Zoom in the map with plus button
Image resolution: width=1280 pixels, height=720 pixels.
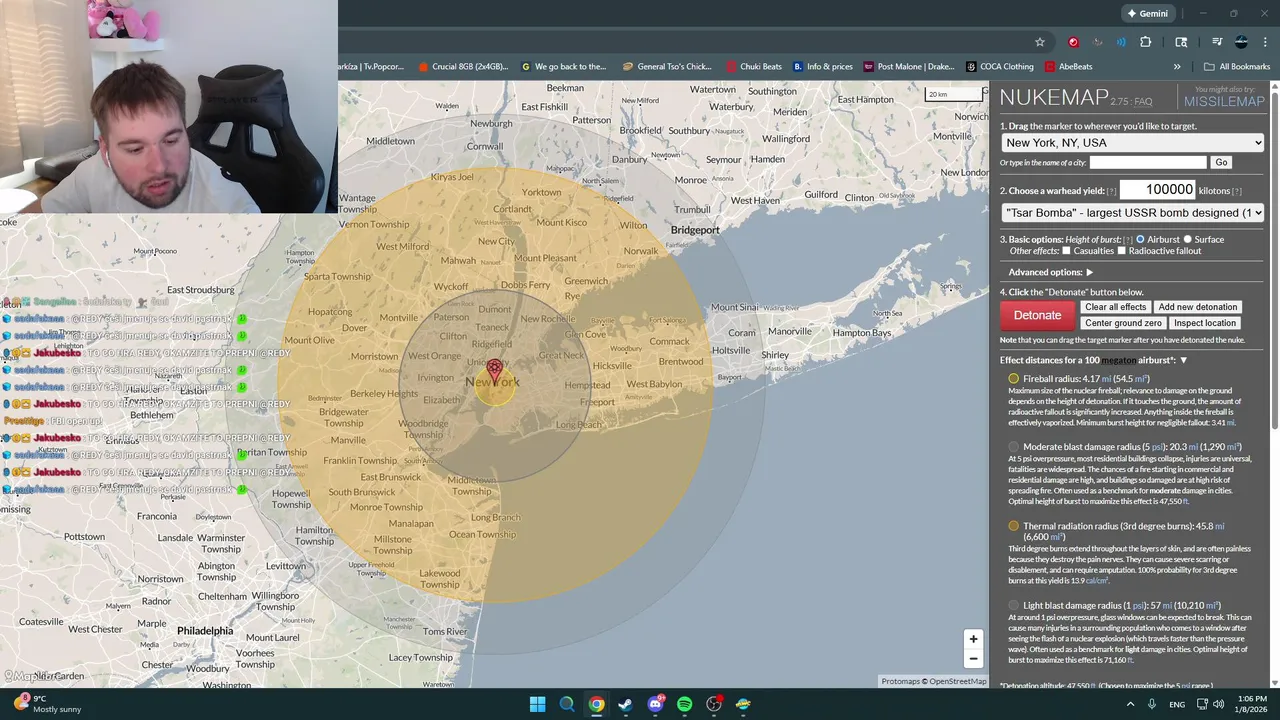973,639
